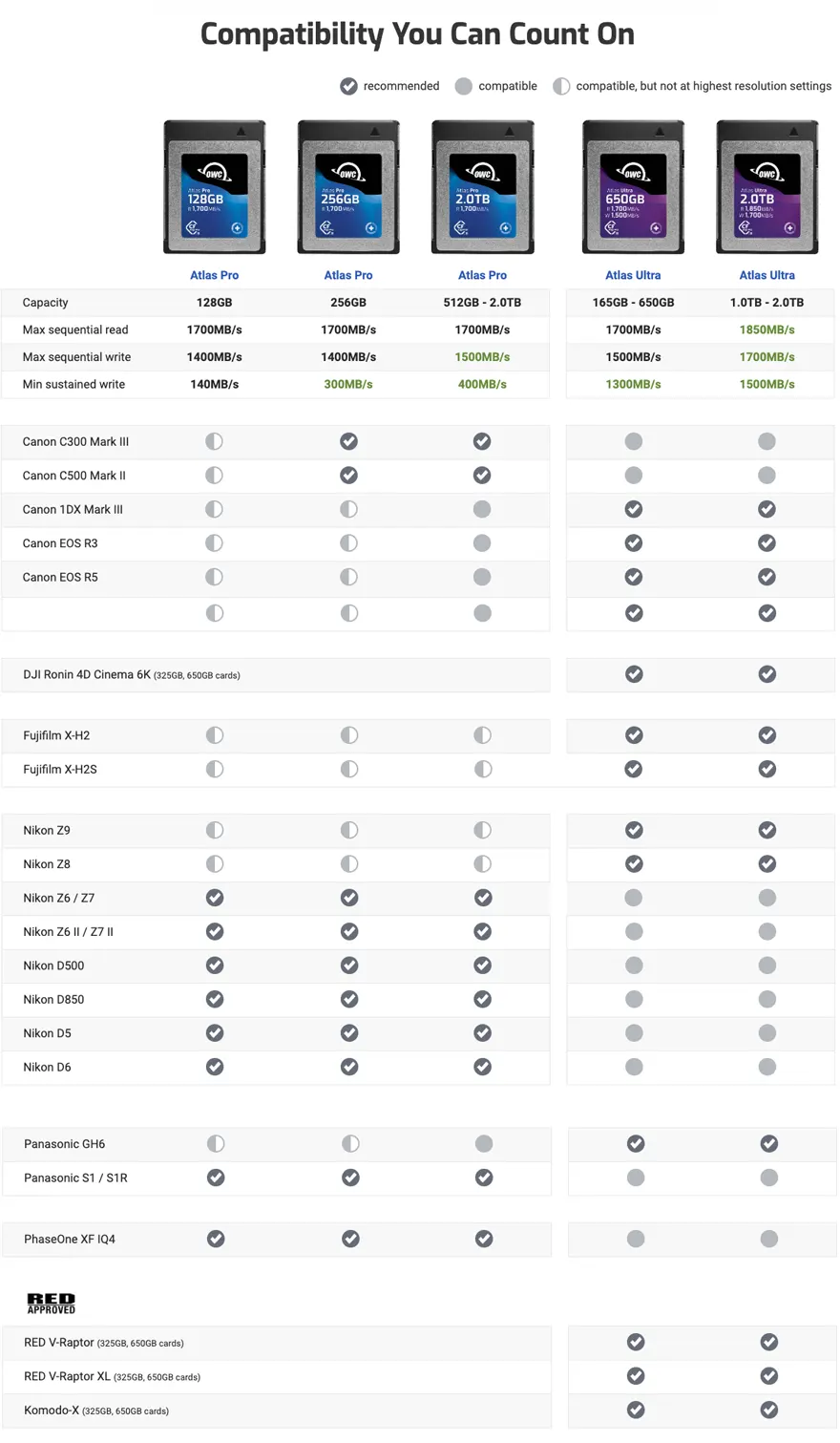Click the "DJI Ronin 4D Cinema 6K" row label
Image resolution: width=840 pixels, height=1443 pixels.
(x=87, y=674)
